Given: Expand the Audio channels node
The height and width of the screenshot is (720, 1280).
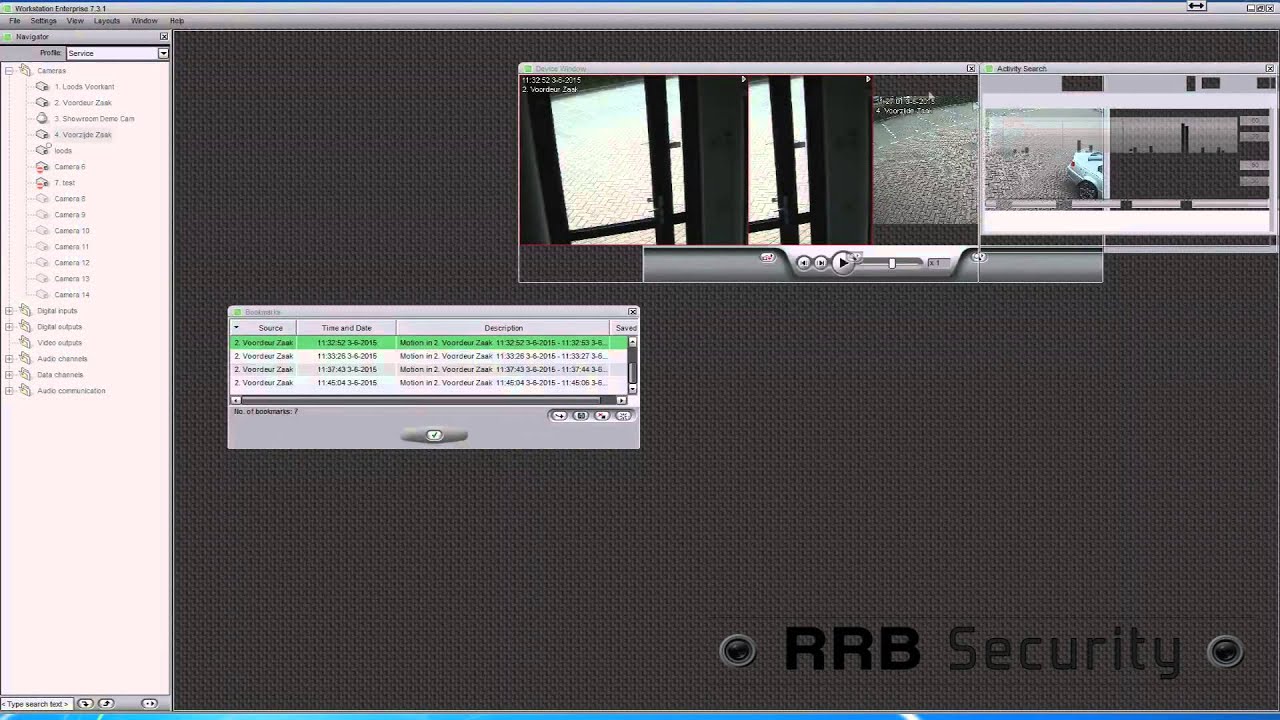Looking at the screenshot, I should (x=9, y=359).
